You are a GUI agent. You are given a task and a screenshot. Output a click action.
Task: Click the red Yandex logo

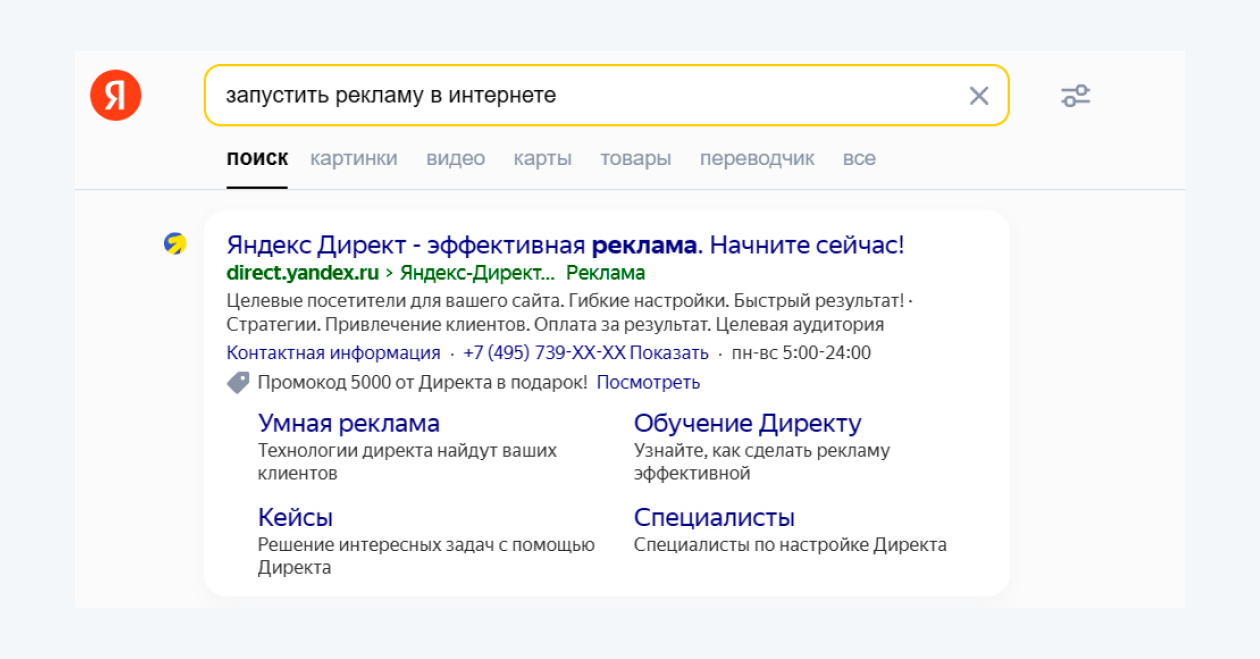(116, 96)
